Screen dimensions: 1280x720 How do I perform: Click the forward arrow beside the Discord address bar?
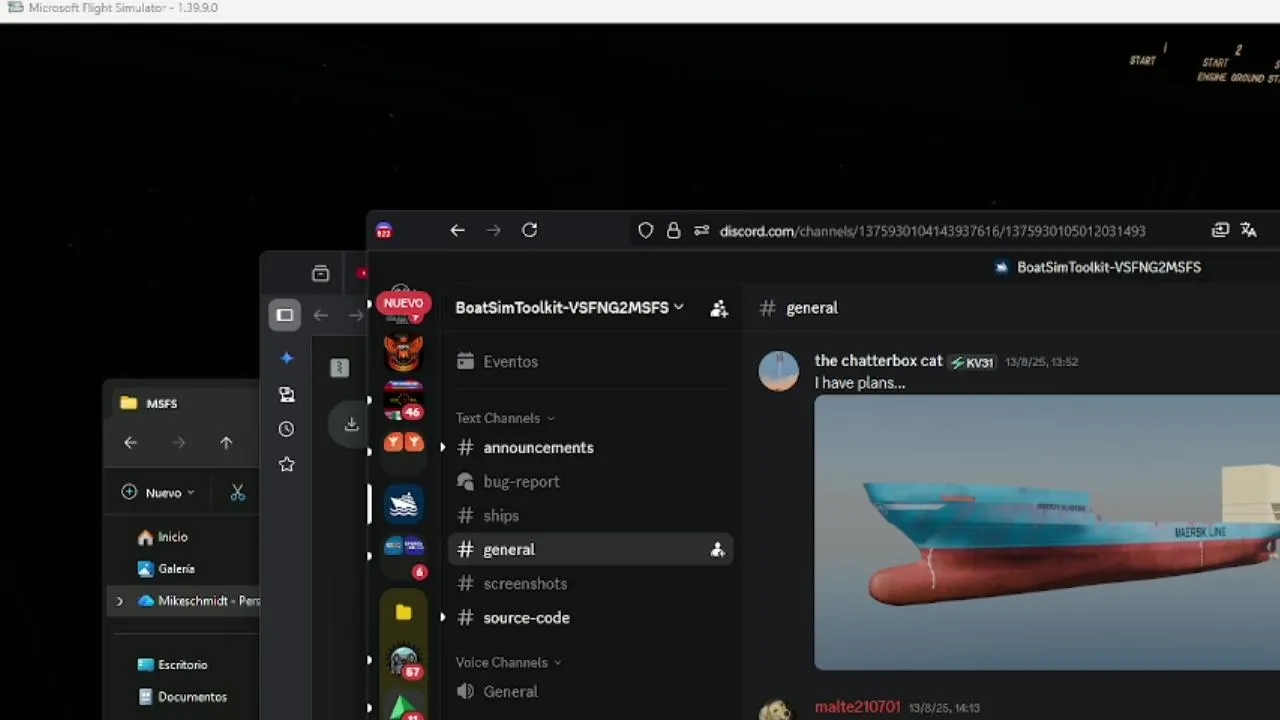[493, 230]
